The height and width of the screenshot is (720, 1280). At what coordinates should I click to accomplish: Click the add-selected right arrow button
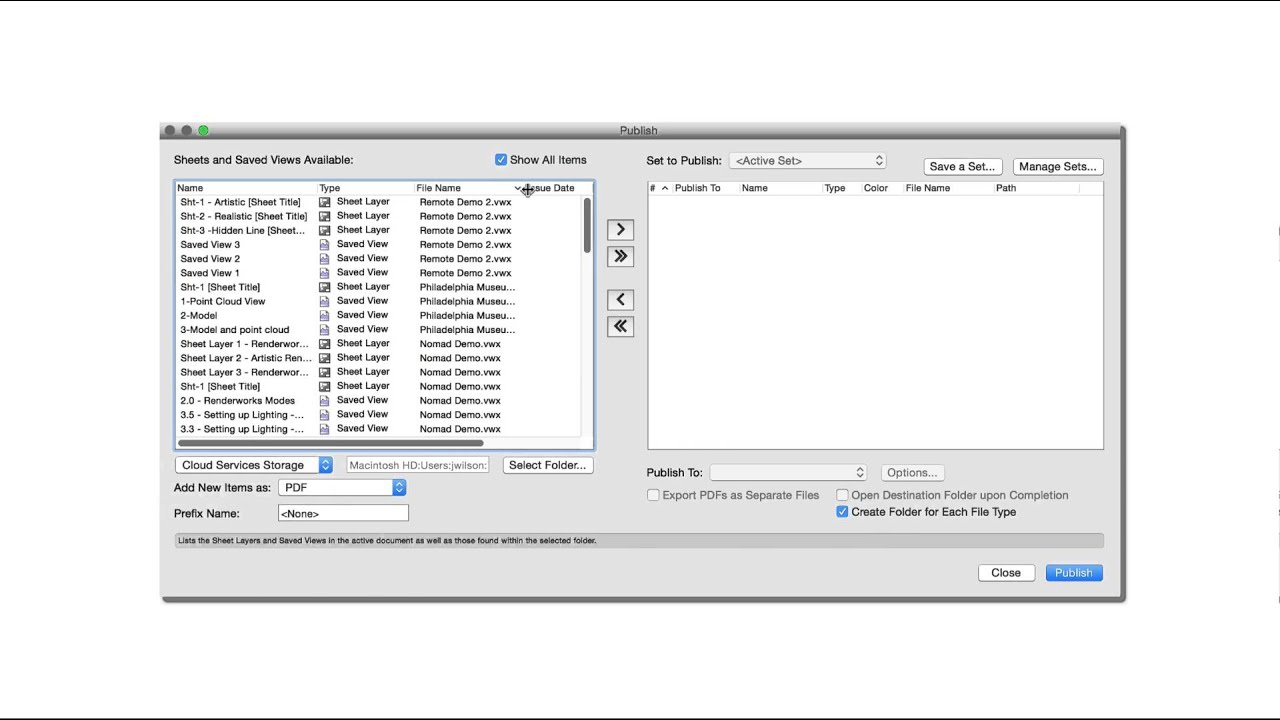pyautogui.click(x=620, y=229)
